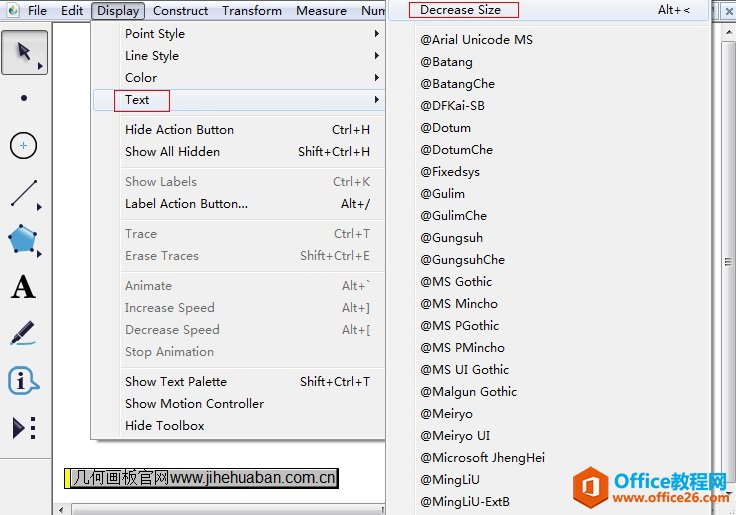Choose Show Text Palette

click(x=239, y=382)
